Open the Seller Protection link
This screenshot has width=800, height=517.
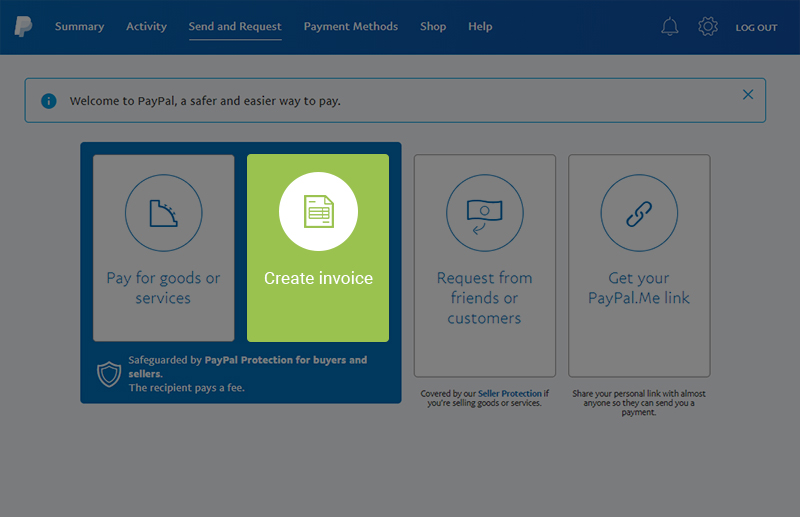pyautogui.click(x=510, y=393)
